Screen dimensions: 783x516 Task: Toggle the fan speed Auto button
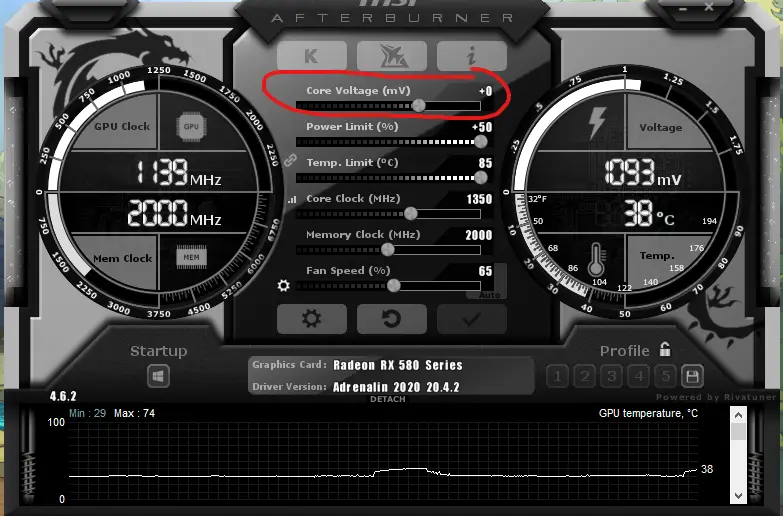pyautogui.click(x=489, y=295)
